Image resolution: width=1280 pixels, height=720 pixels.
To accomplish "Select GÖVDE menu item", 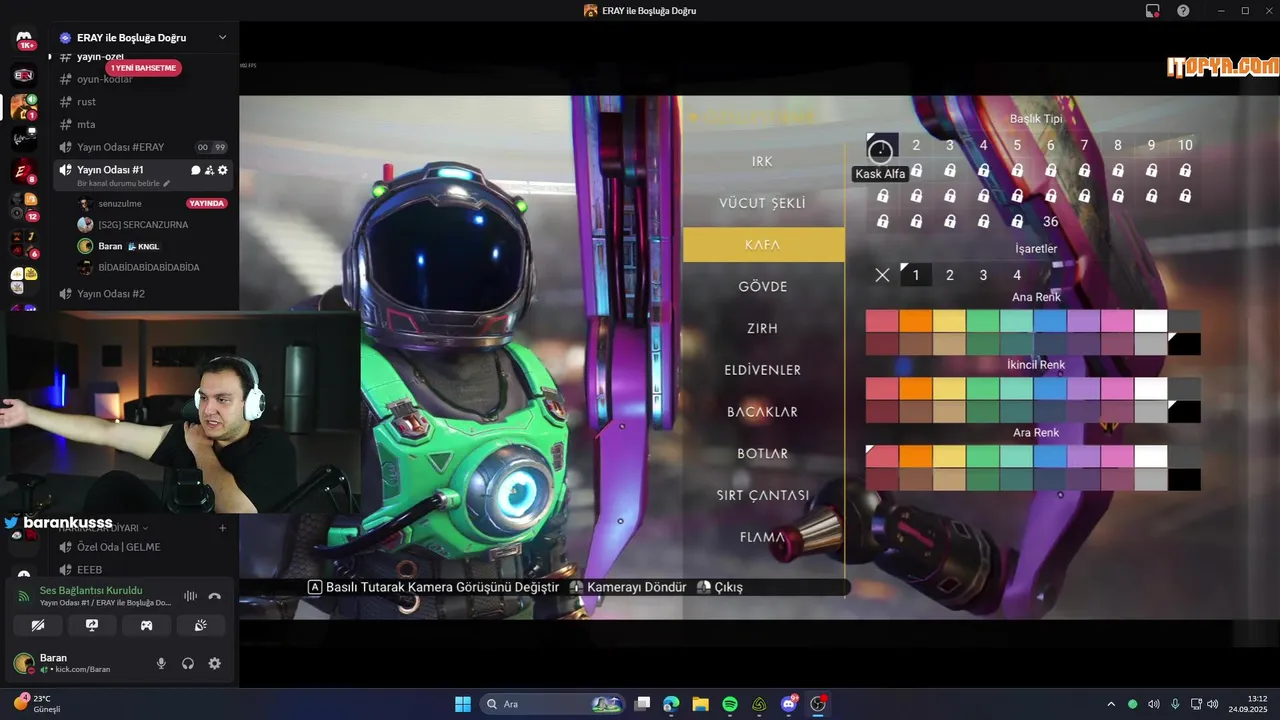I will 762,287.
